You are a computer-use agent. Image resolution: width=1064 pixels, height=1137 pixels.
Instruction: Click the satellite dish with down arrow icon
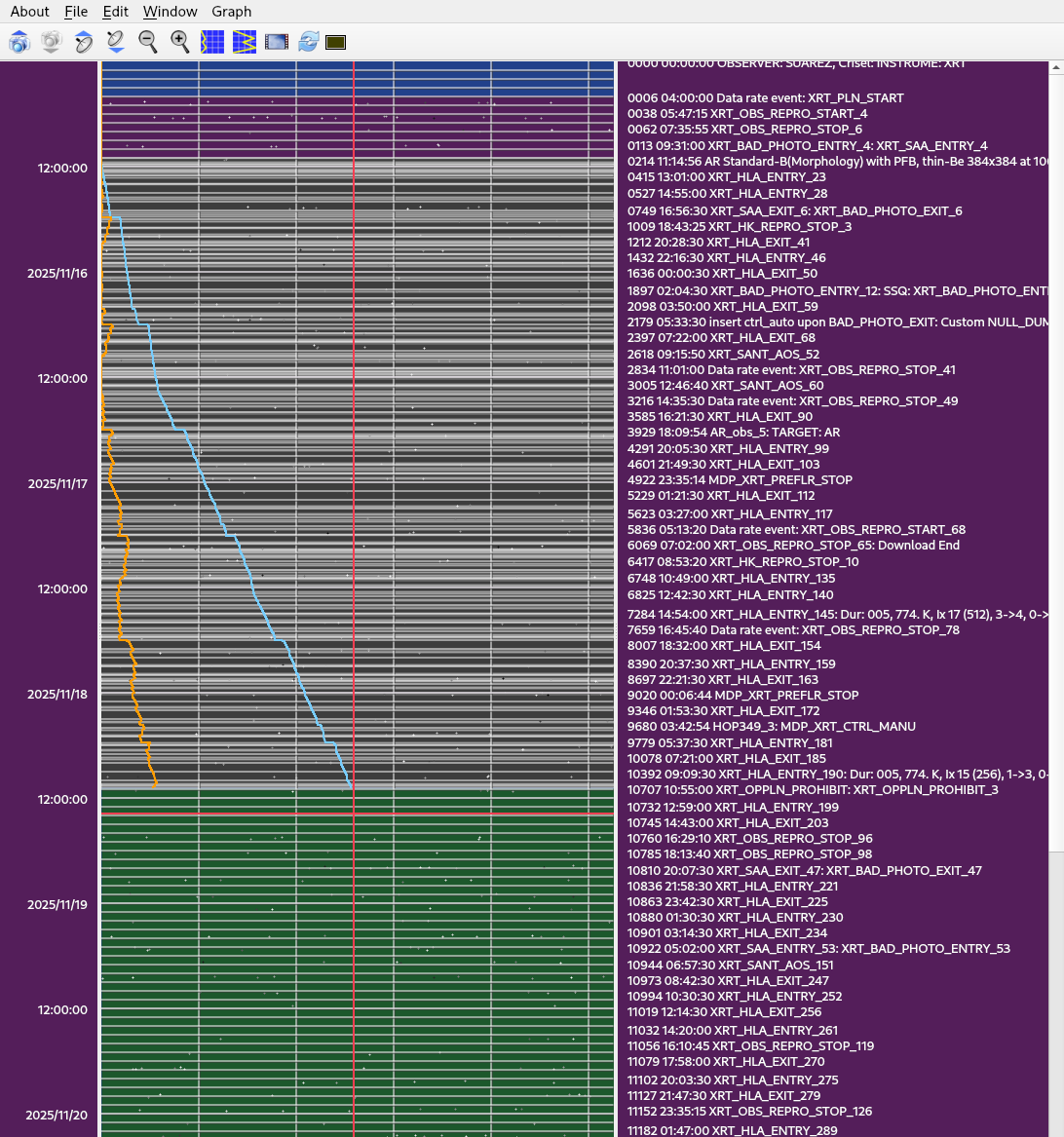pos(116,42)
